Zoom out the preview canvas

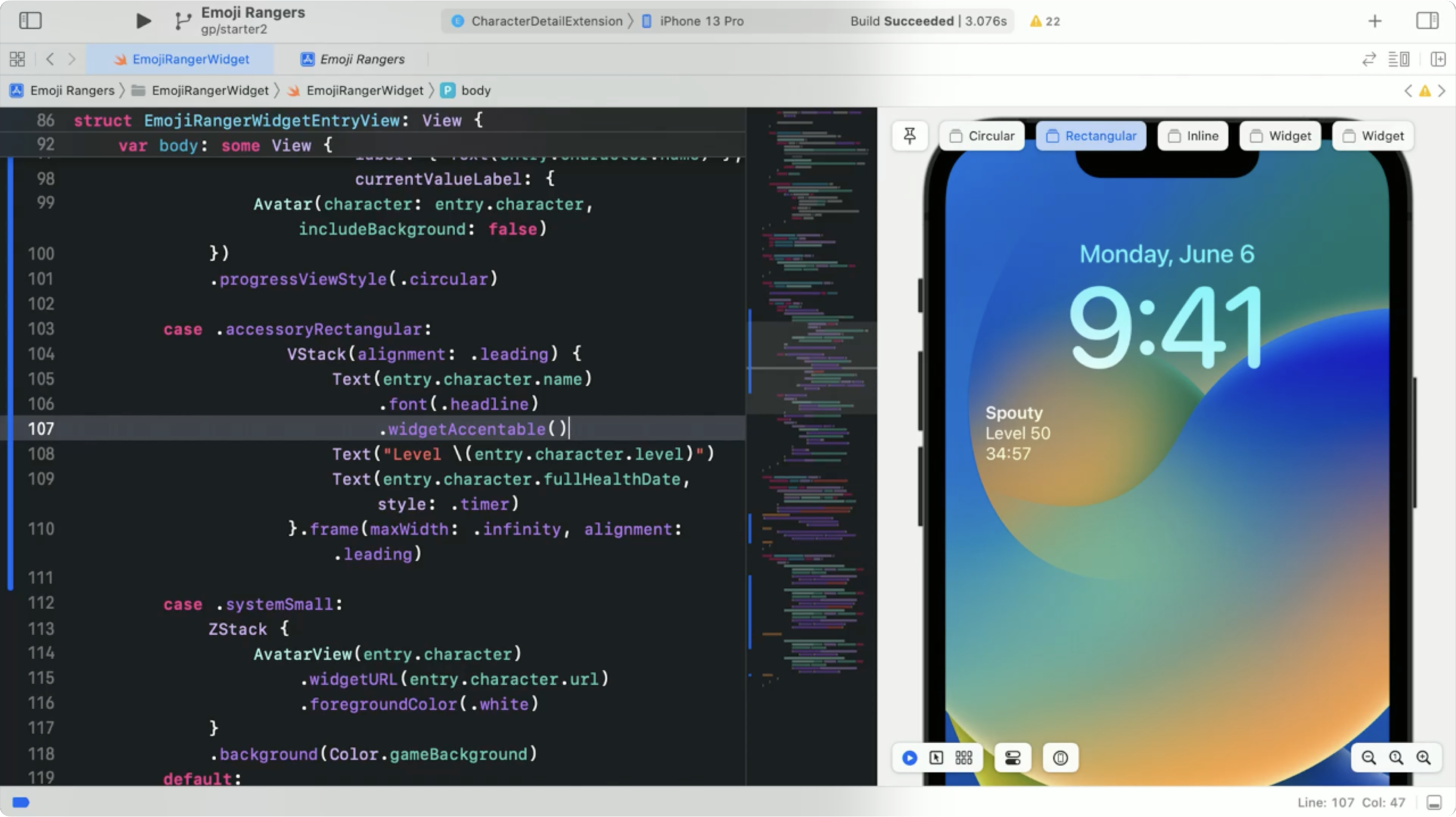point(1368,758)
